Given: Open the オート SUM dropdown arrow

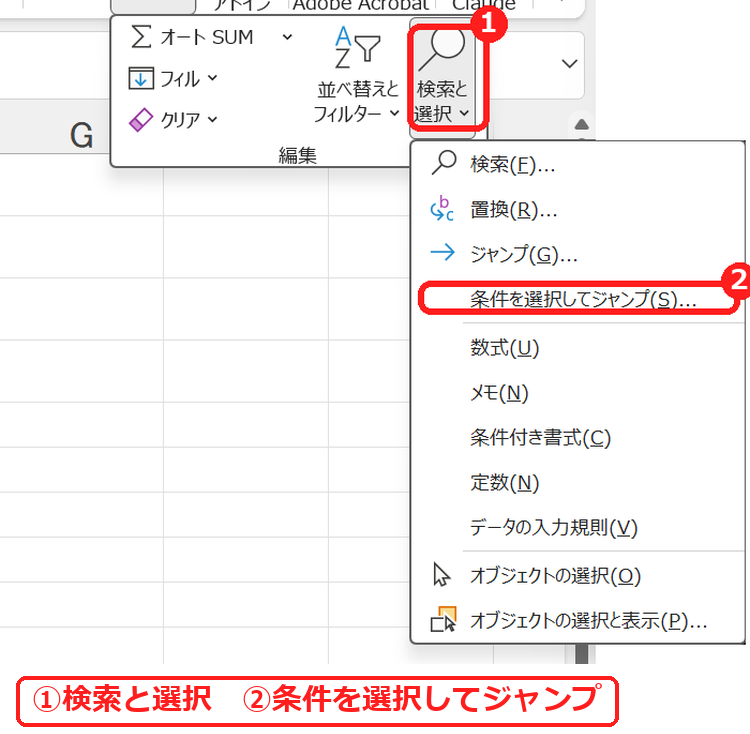Looking at the screenshot, I should [287, 37].
